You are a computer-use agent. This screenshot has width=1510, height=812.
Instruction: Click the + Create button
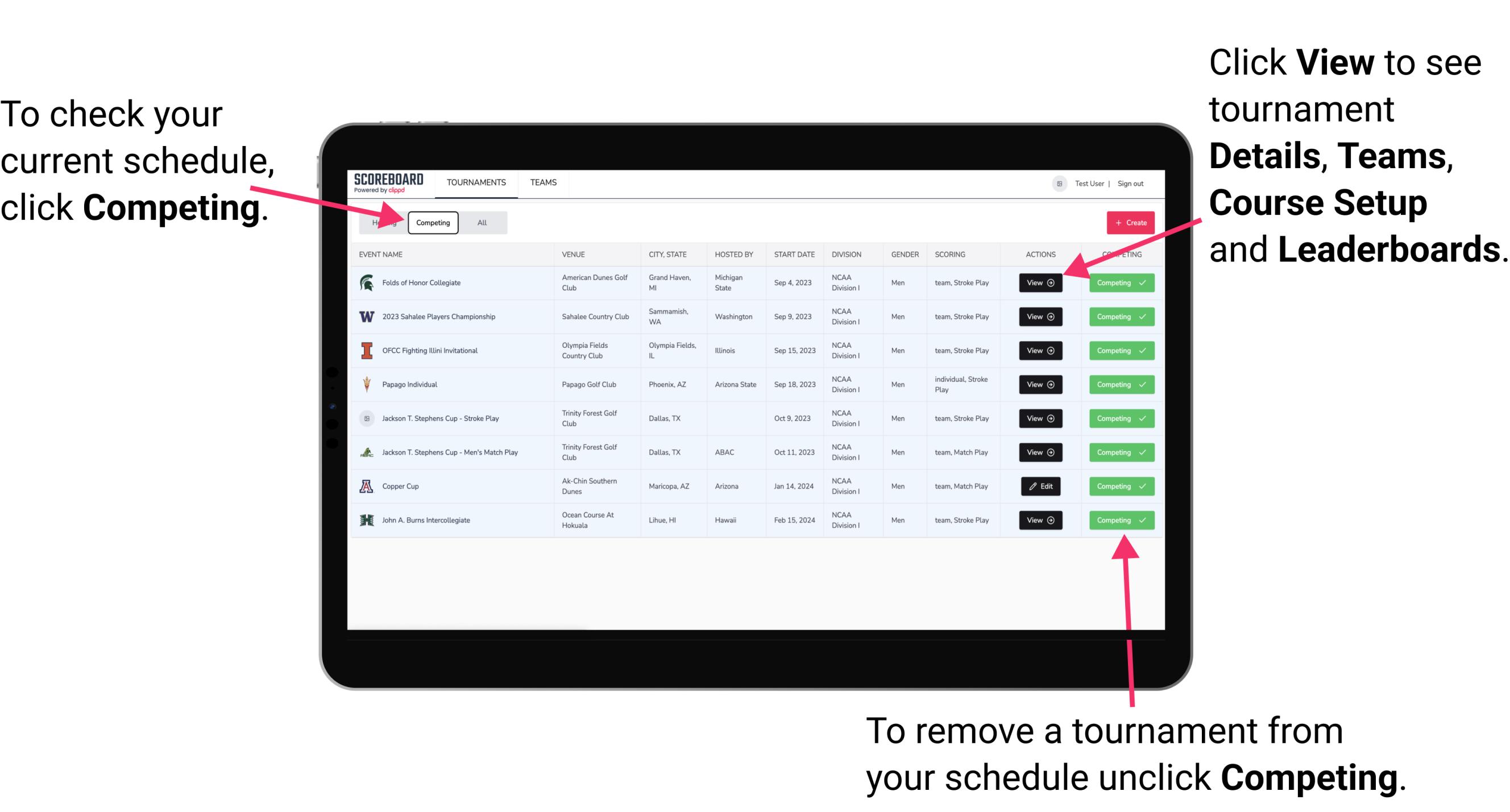click(x=1127, y=222)
